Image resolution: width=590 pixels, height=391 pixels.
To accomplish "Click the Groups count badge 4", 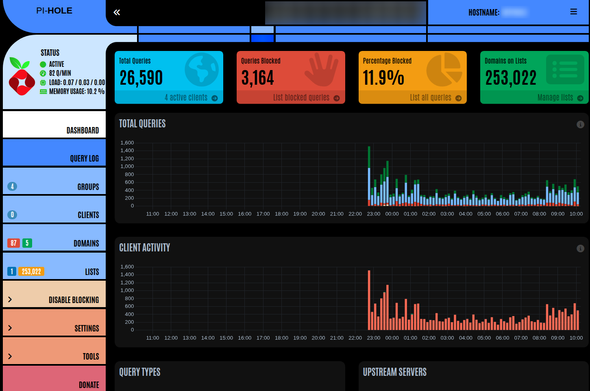I will click(x=12, y=186).
